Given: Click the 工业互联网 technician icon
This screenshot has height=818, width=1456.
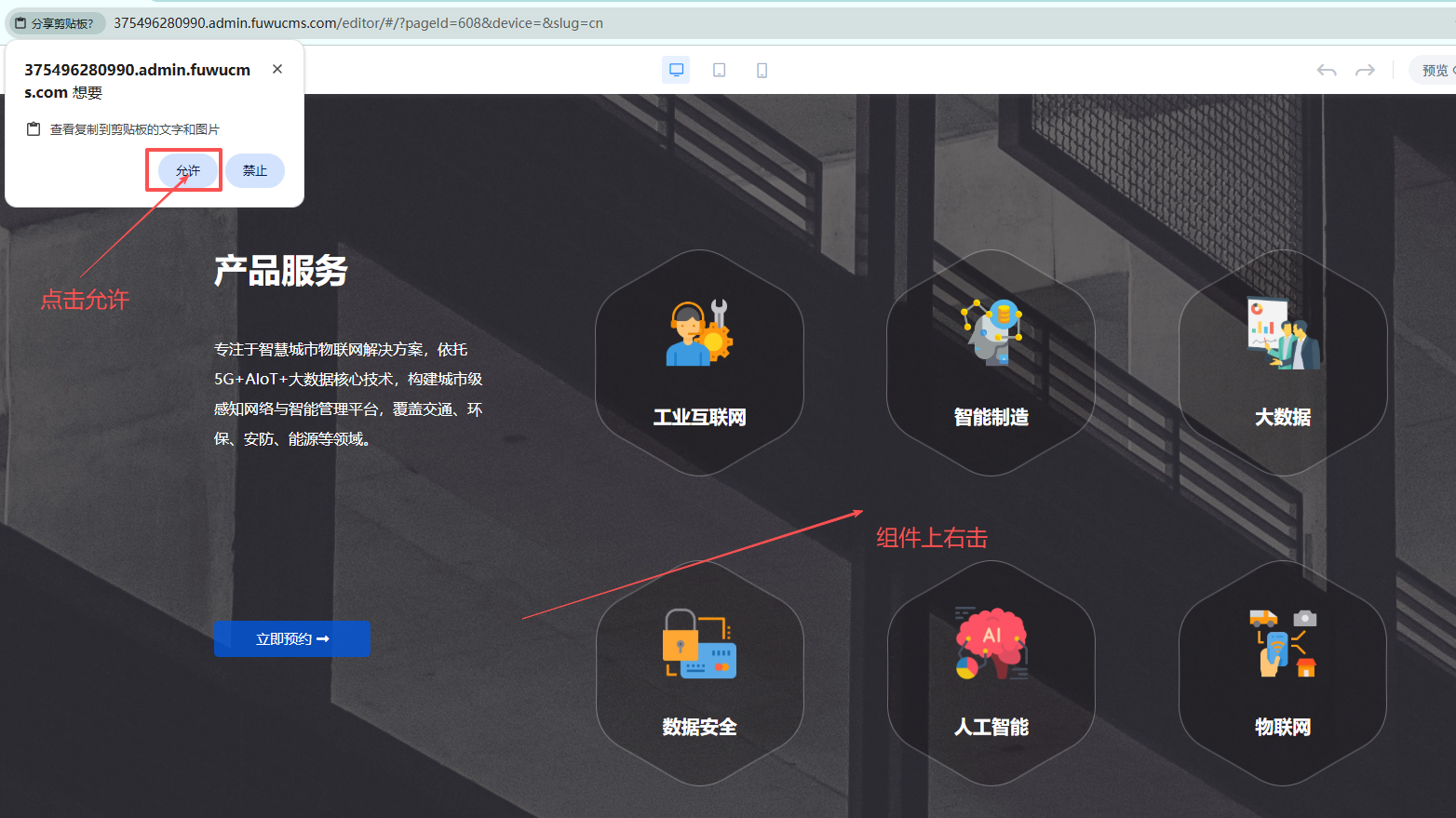Looking at the screenshot, I should click(699, 333).
